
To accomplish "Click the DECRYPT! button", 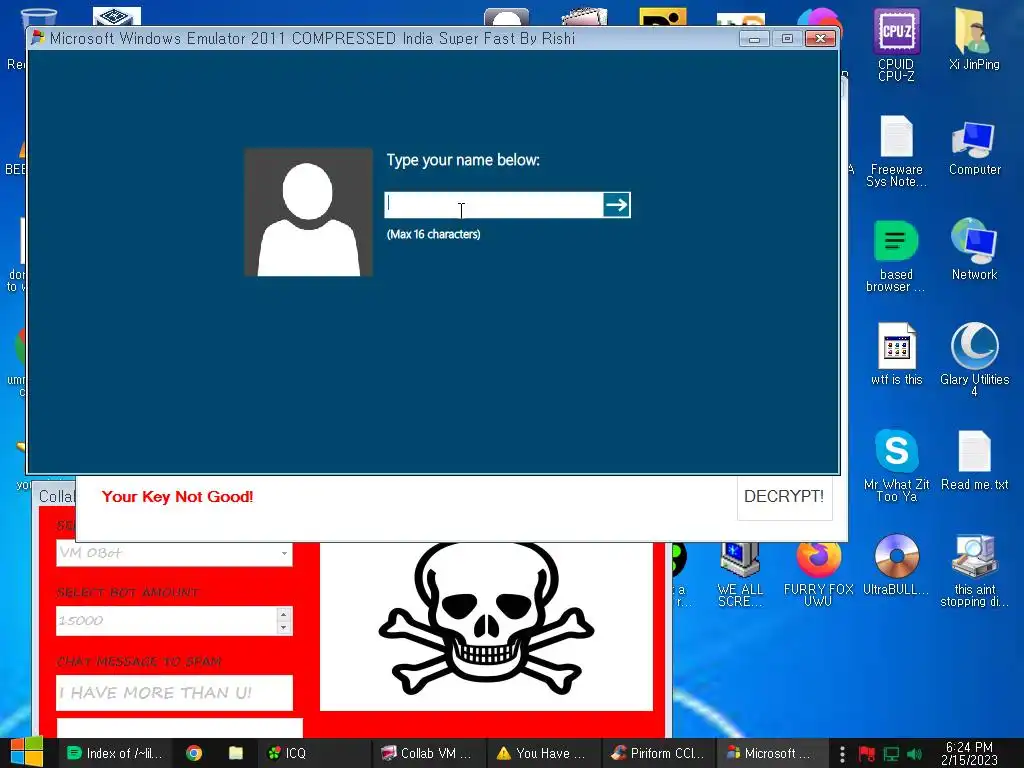I will [x=784, y=497].
